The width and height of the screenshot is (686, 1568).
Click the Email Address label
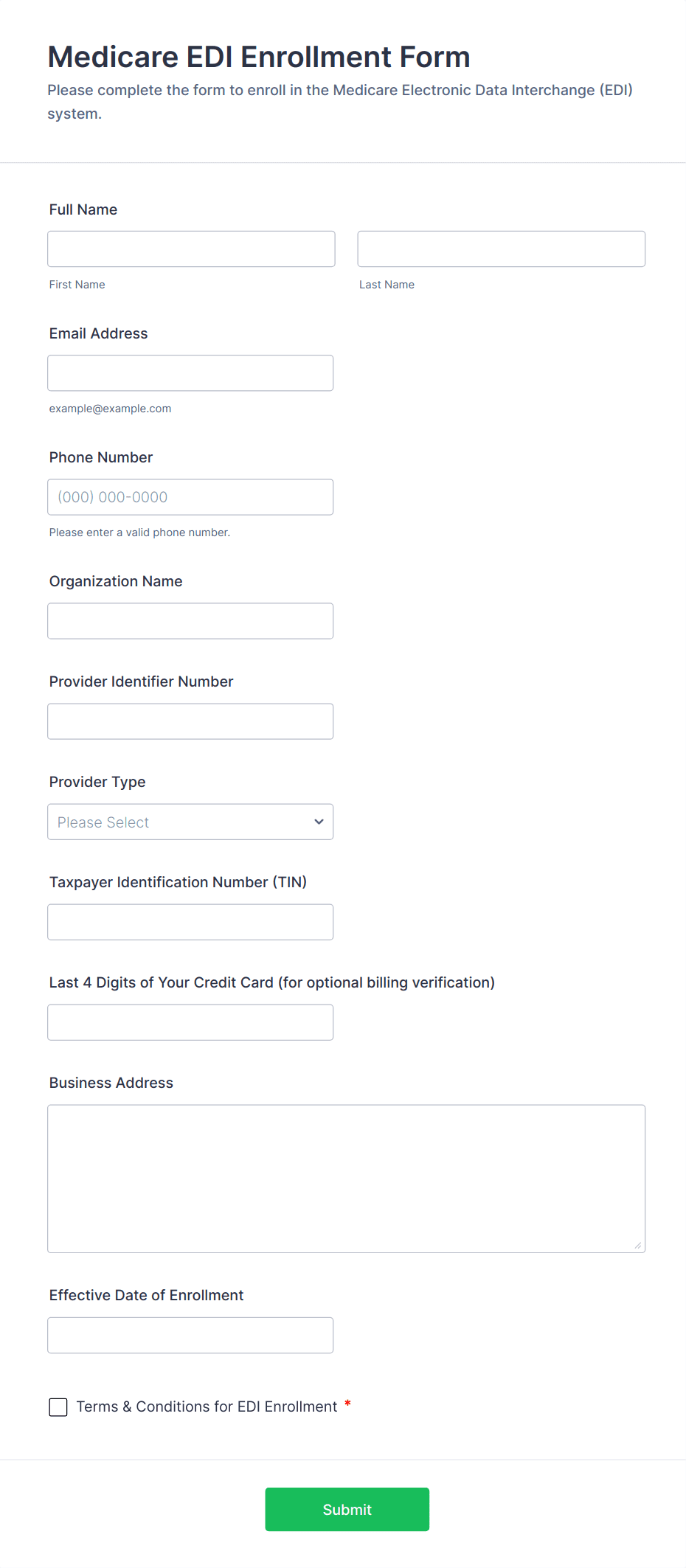point(99,333)
